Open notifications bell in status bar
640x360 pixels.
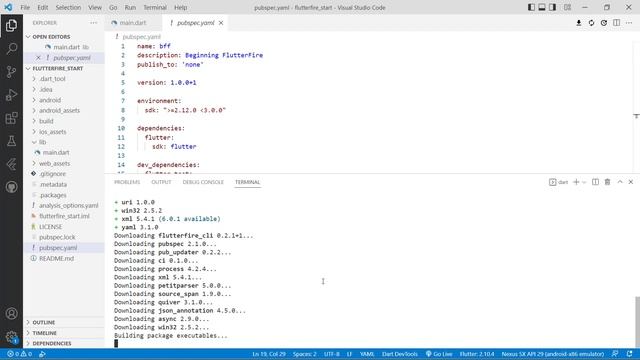coord(630,354)
